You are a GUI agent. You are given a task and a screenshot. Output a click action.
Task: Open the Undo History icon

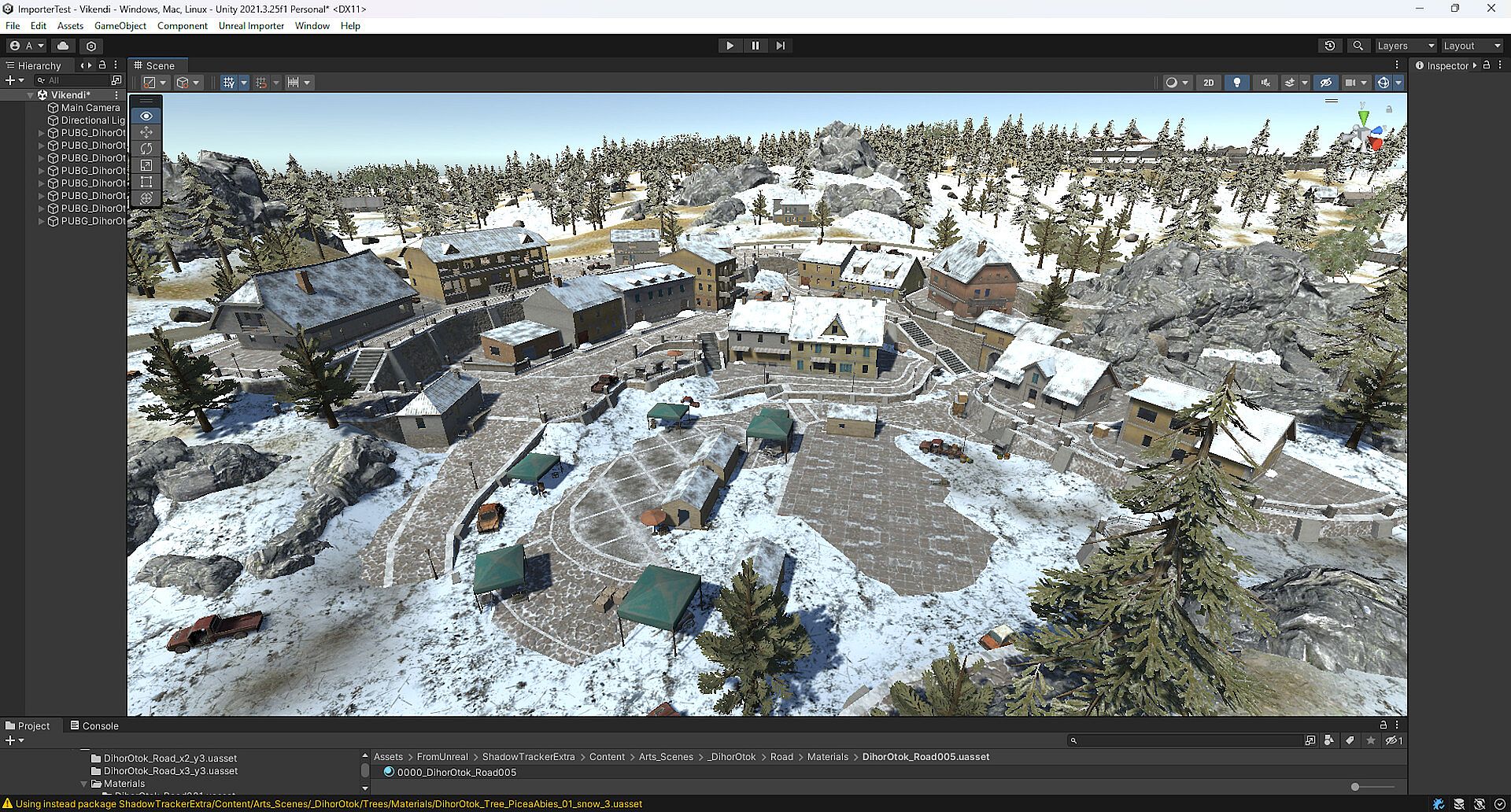tap(1330, 46)
